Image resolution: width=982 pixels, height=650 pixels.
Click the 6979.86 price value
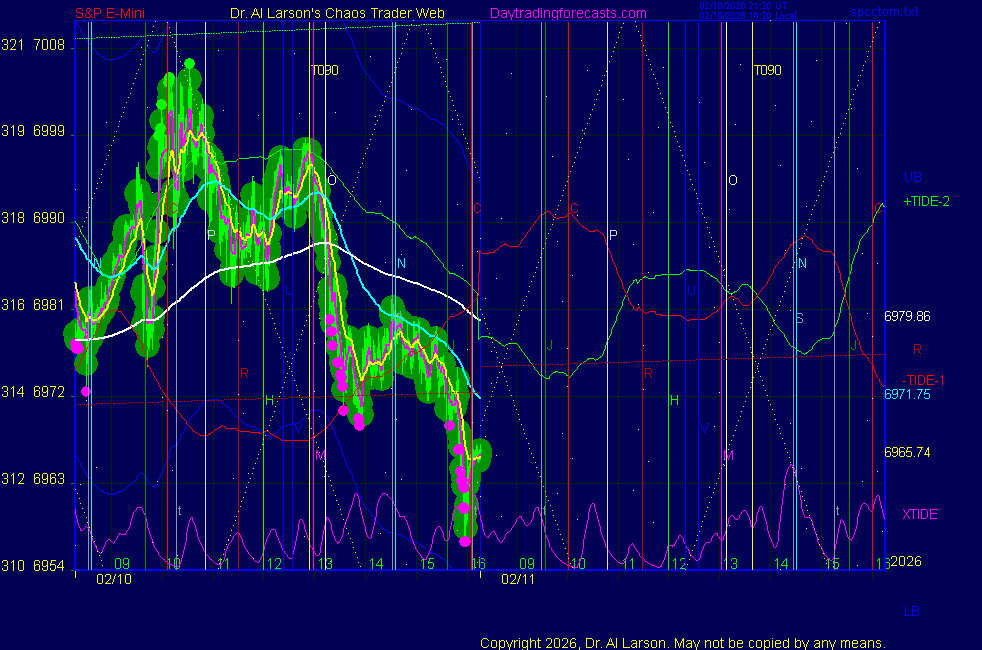click(907, 316)
